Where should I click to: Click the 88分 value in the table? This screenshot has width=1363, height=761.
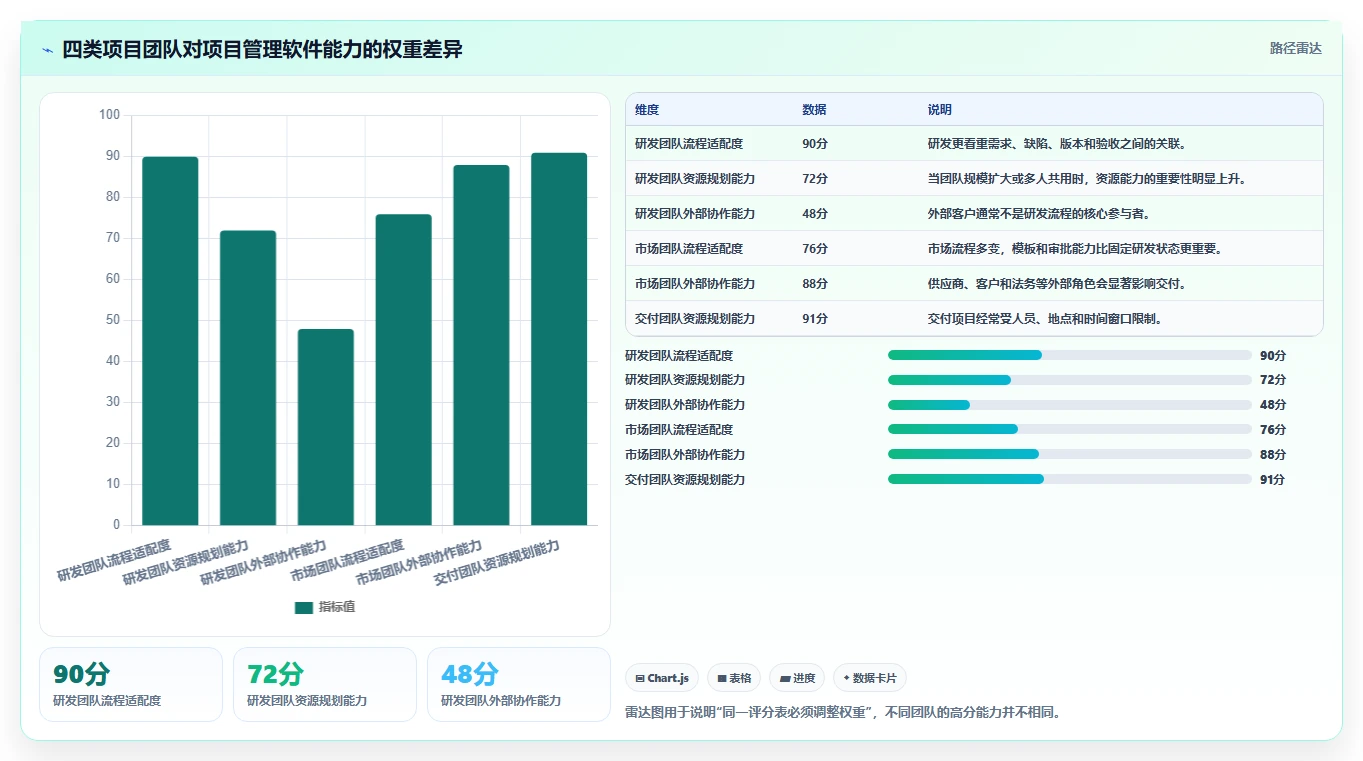click(815, 284)
